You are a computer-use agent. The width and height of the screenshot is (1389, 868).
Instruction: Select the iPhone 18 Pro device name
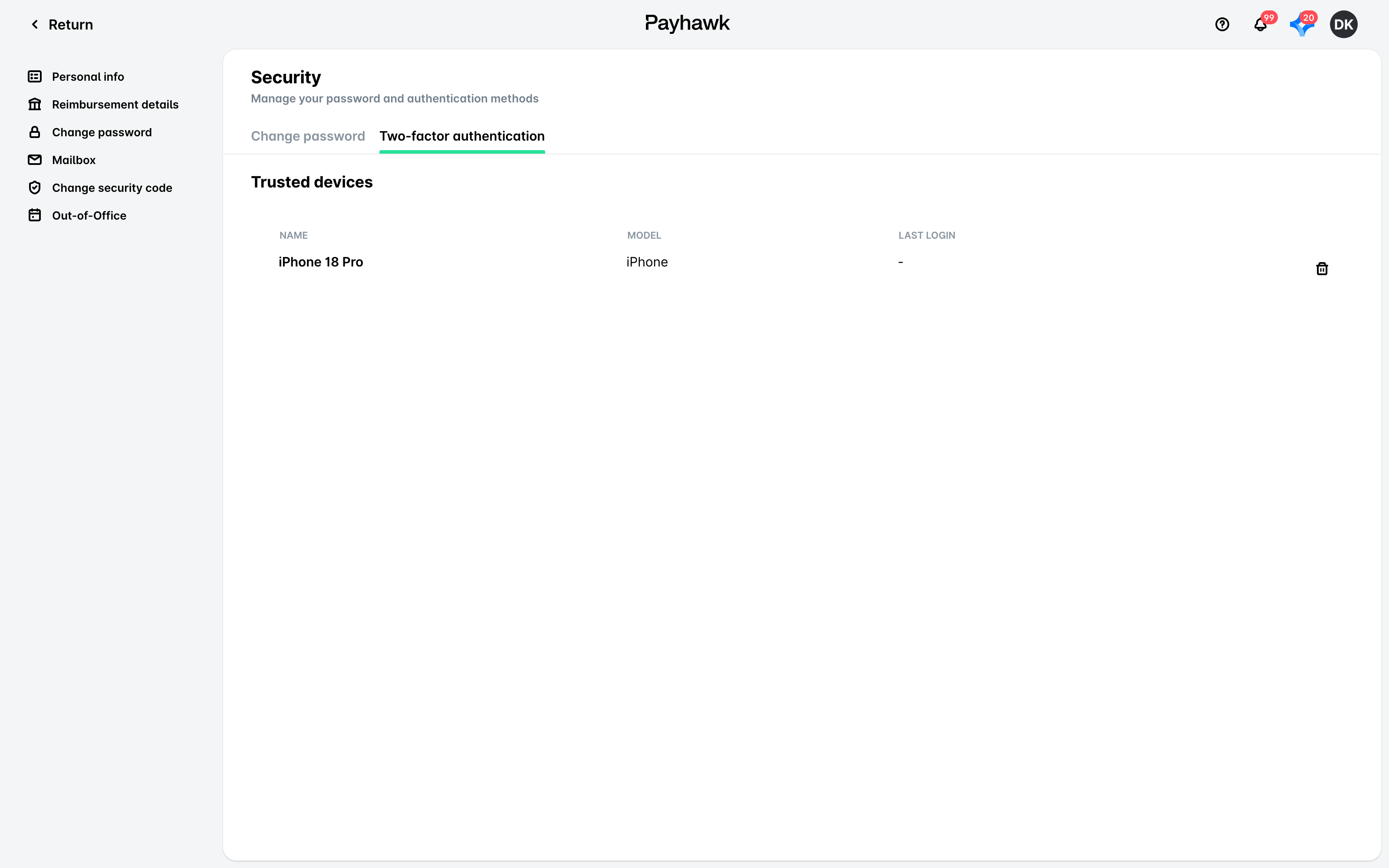point(321,262)
